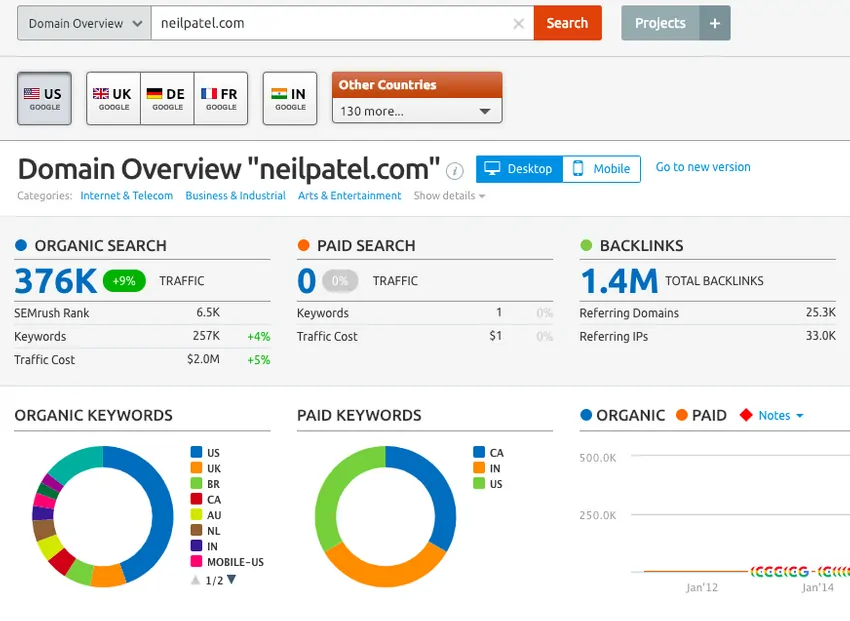Click the 1.4M total backlinks value
This screenshot has width=850, height=621.
point(619,281)
